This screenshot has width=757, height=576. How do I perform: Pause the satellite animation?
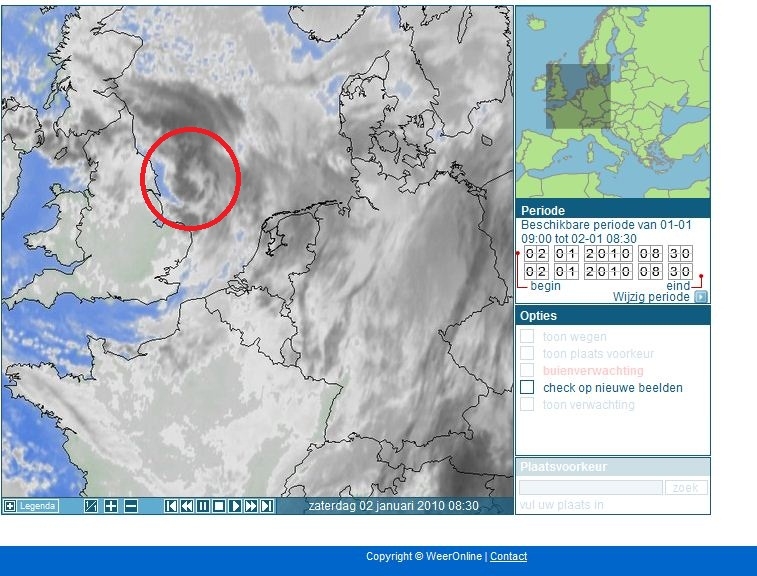tap(203, 506)
